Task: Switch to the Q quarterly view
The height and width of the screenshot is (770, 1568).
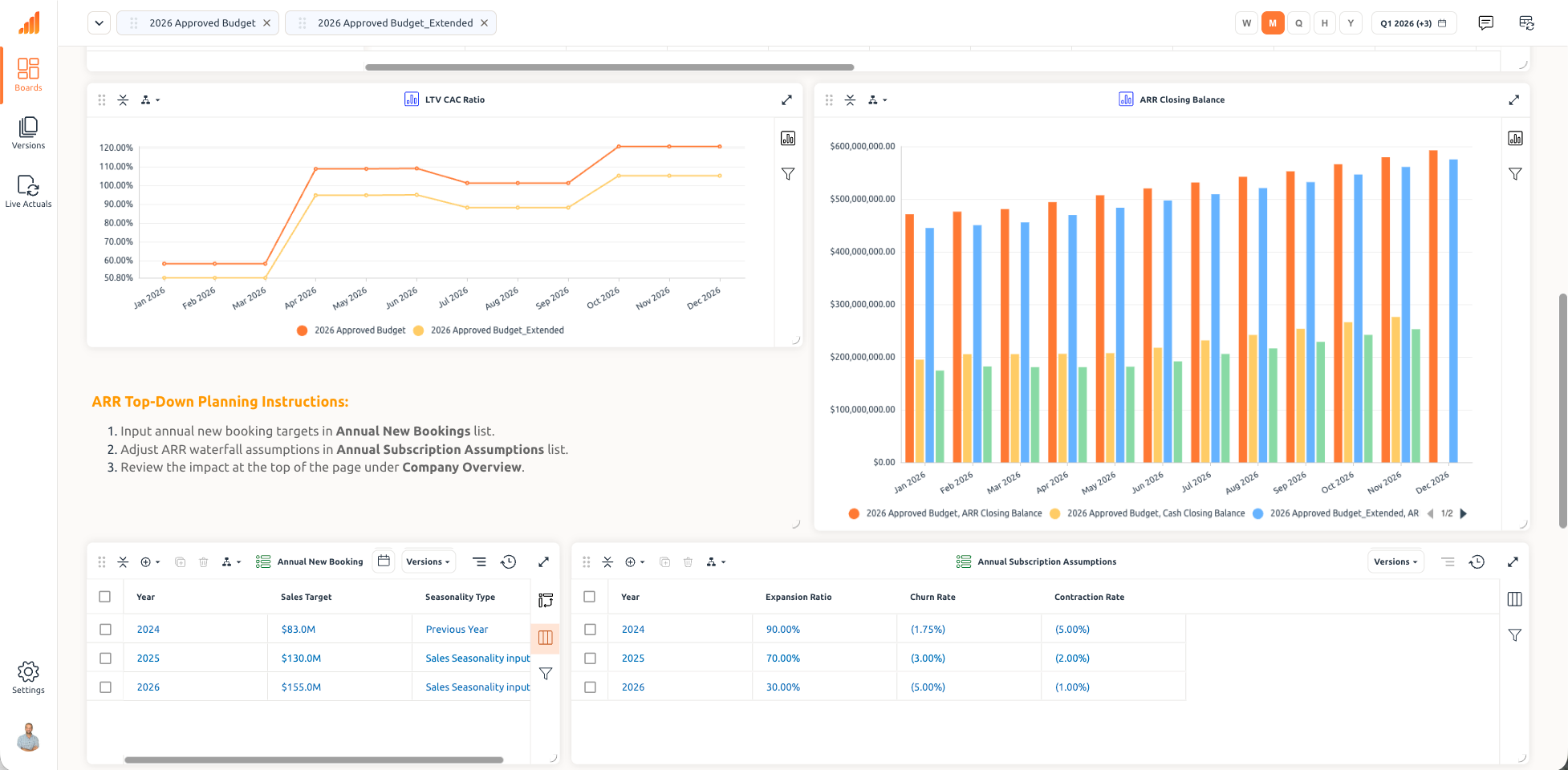Action: [1298, 22]
